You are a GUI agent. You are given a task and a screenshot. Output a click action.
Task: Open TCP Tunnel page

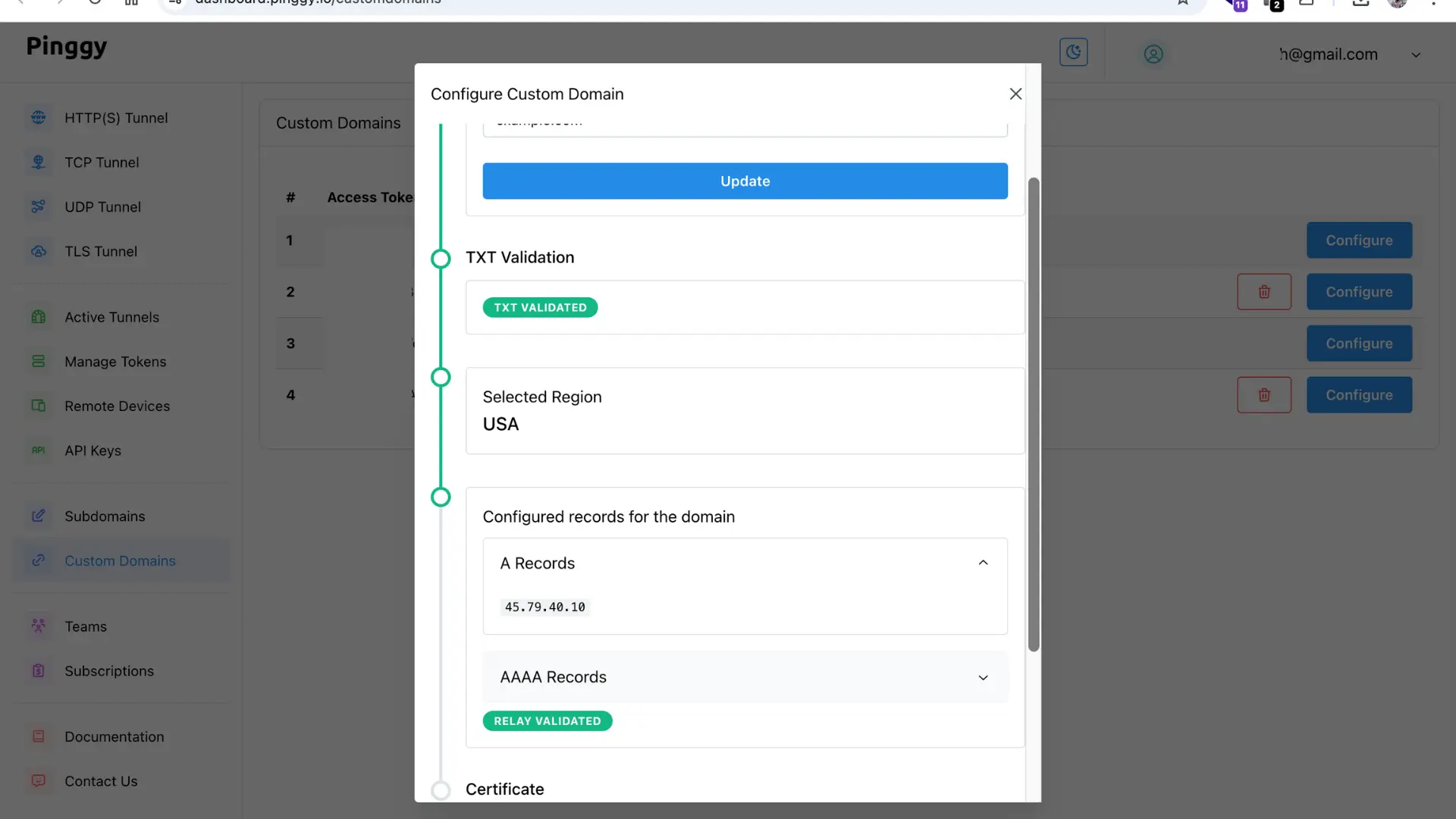coord(102,162)
